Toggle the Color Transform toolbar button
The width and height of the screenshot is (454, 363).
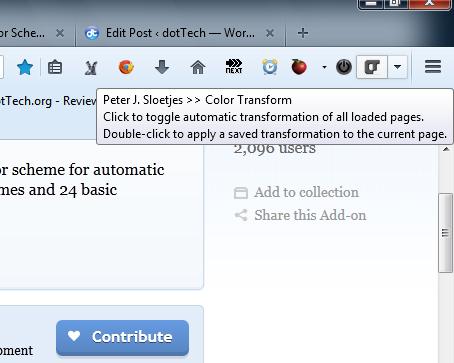click(372, 67)
